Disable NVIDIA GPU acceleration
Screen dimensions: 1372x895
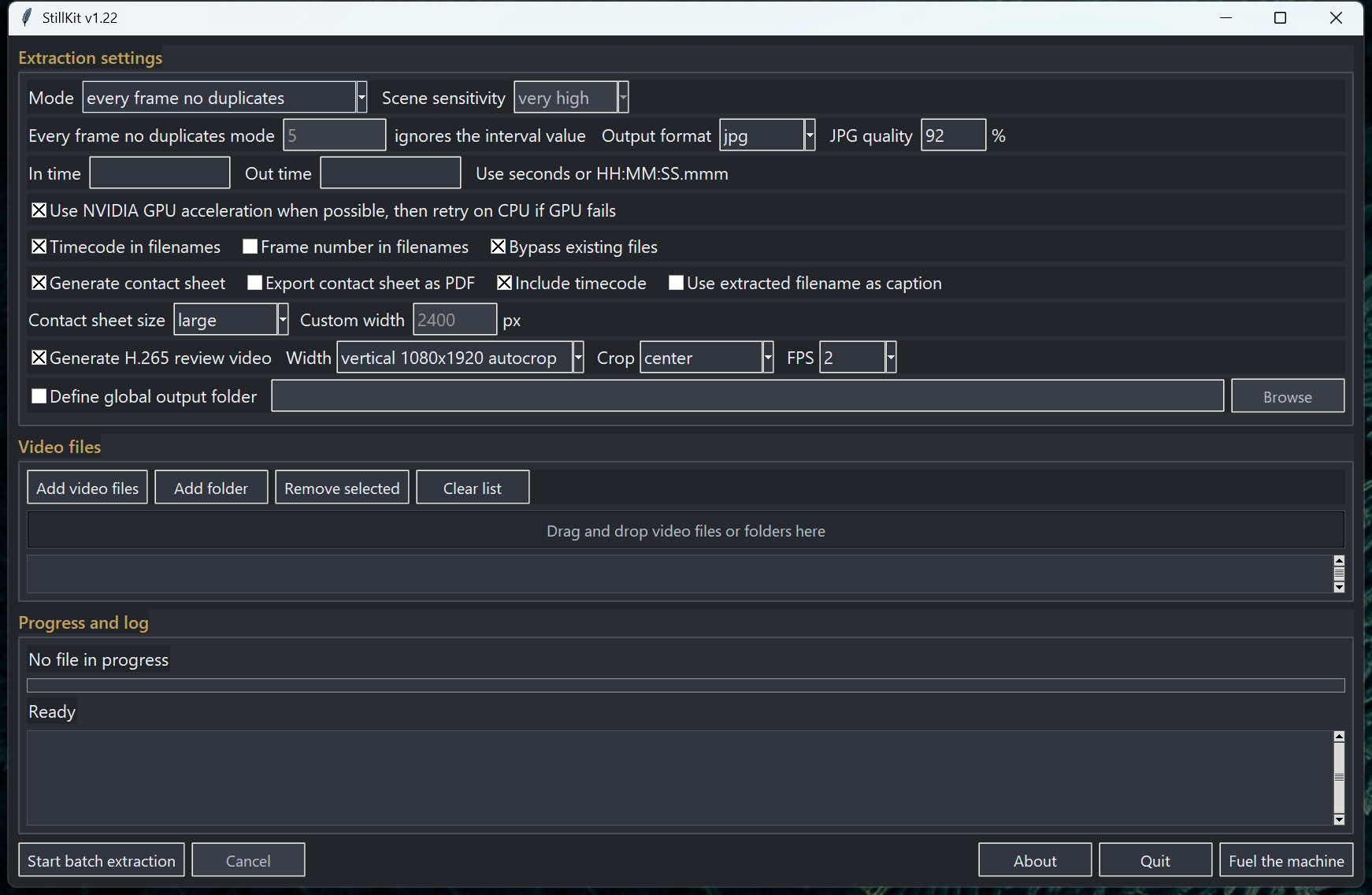tap(39, 210)
